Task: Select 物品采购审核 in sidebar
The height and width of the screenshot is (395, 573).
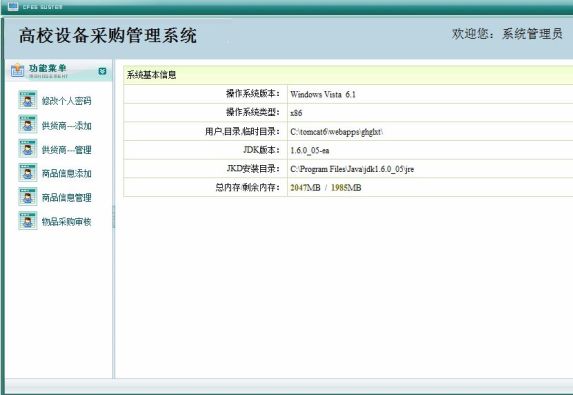Action: tap(67, 221)
